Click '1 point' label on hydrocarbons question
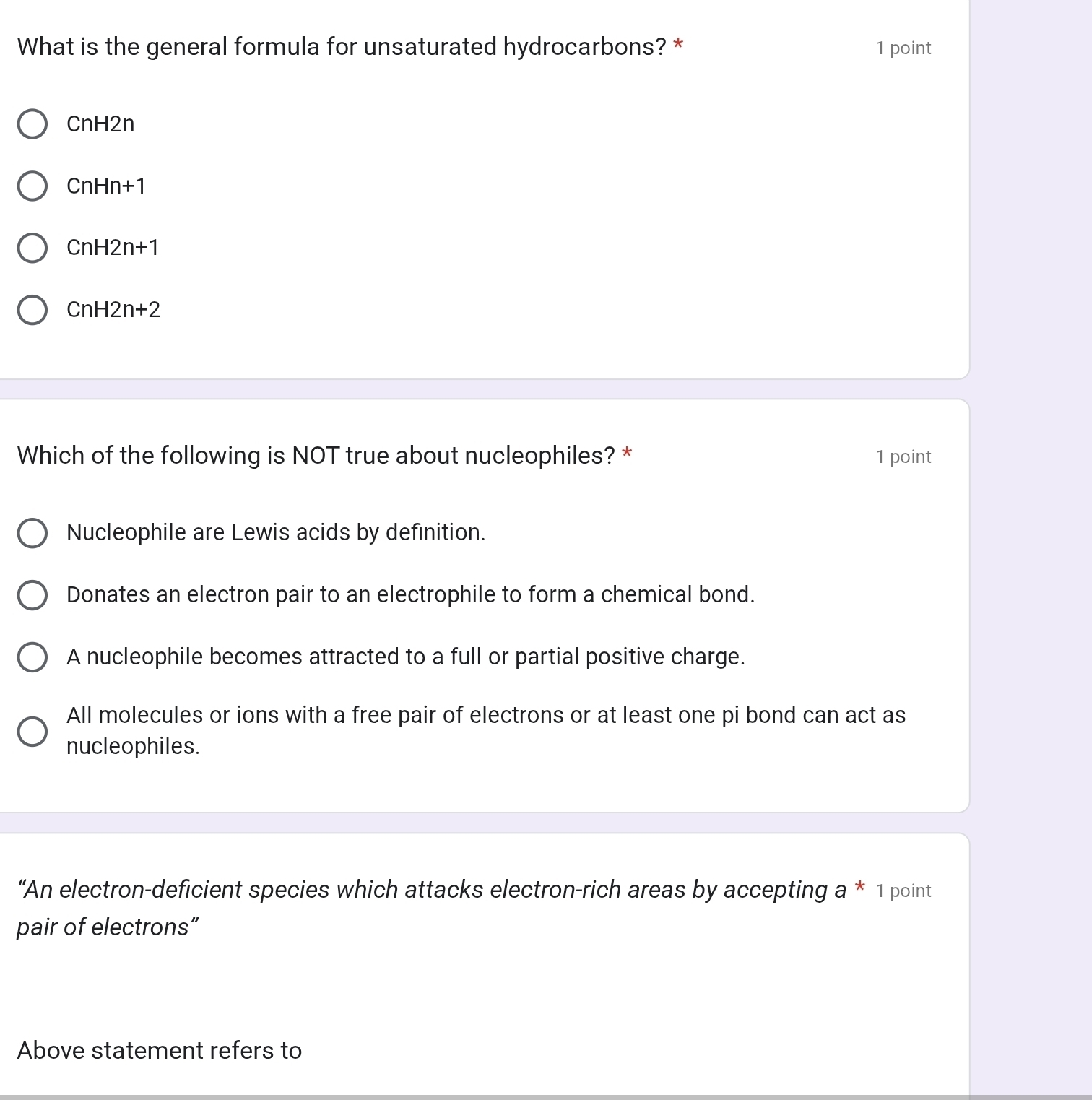The width and height of the screenshot is (1092, 1100). tap(903, 48)
